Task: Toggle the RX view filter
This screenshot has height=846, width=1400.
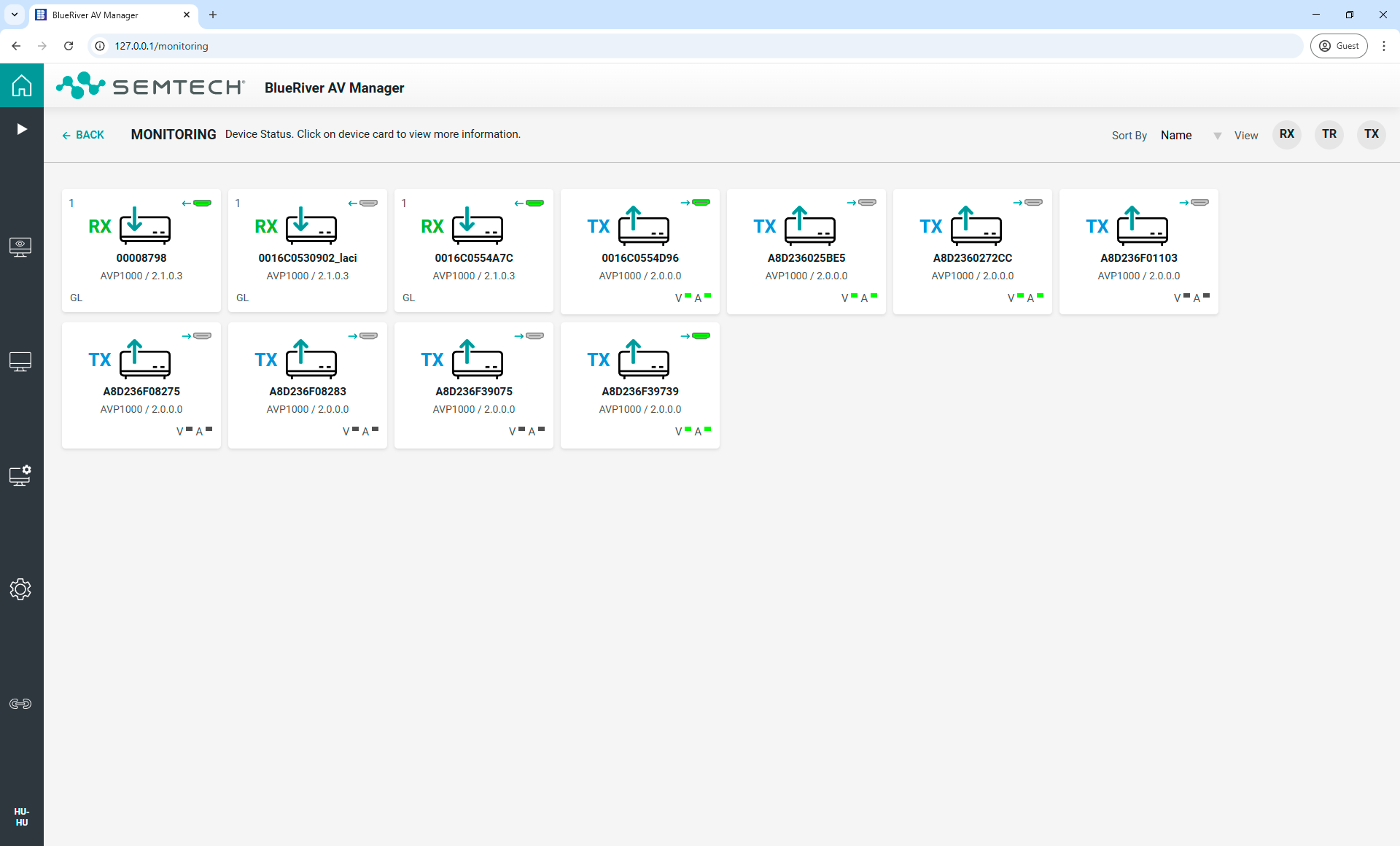Action: pyautogui.click(x=1287, y=134)
